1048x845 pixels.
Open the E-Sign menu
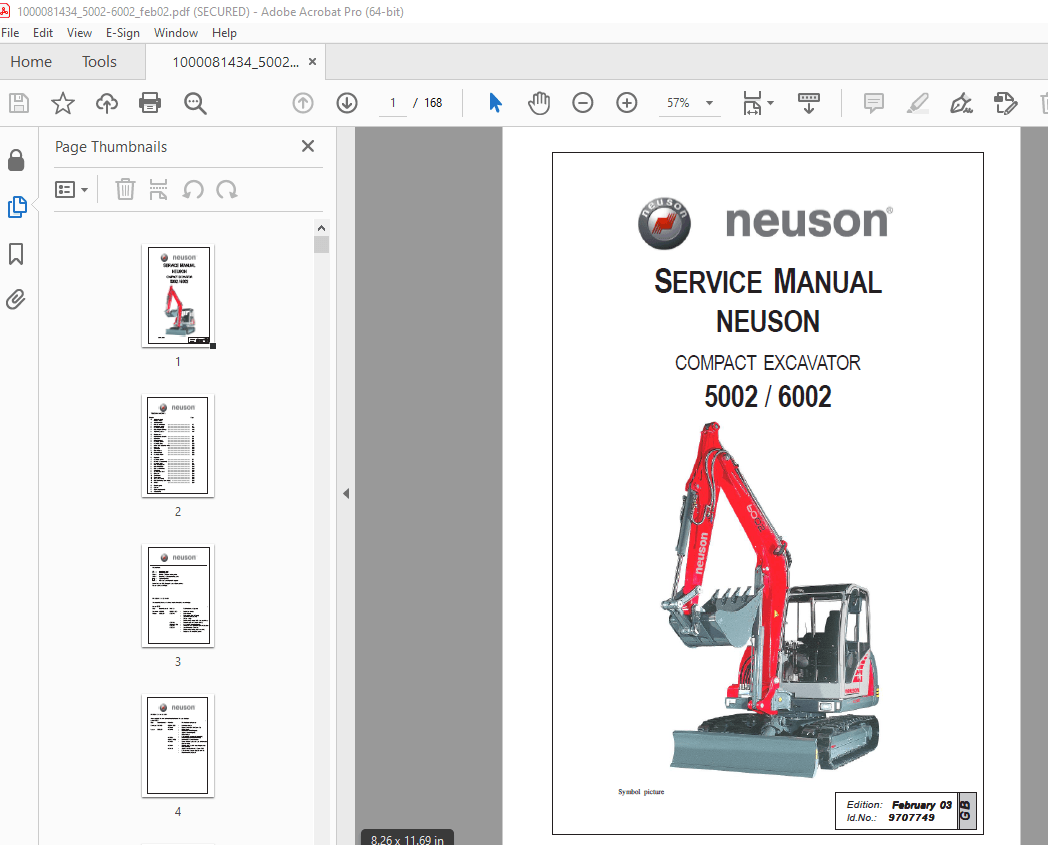pos(123,33)
